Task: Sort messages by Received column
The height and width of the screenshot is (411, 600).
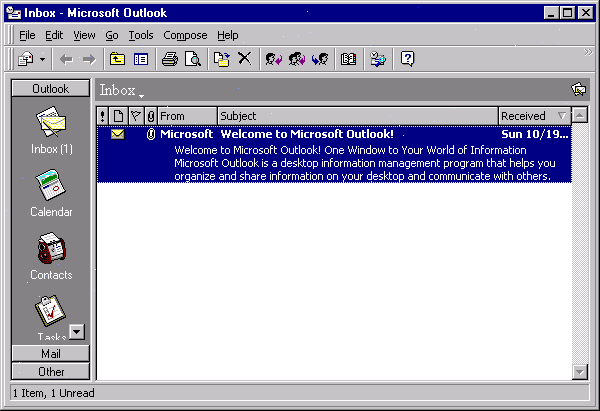Action: pos(534,116)
